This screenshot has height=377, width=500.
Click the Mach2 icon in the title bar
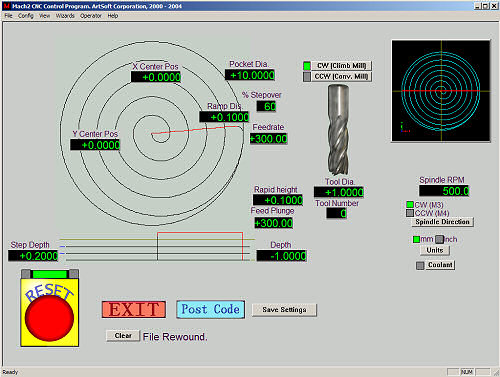tap(7, 6)
